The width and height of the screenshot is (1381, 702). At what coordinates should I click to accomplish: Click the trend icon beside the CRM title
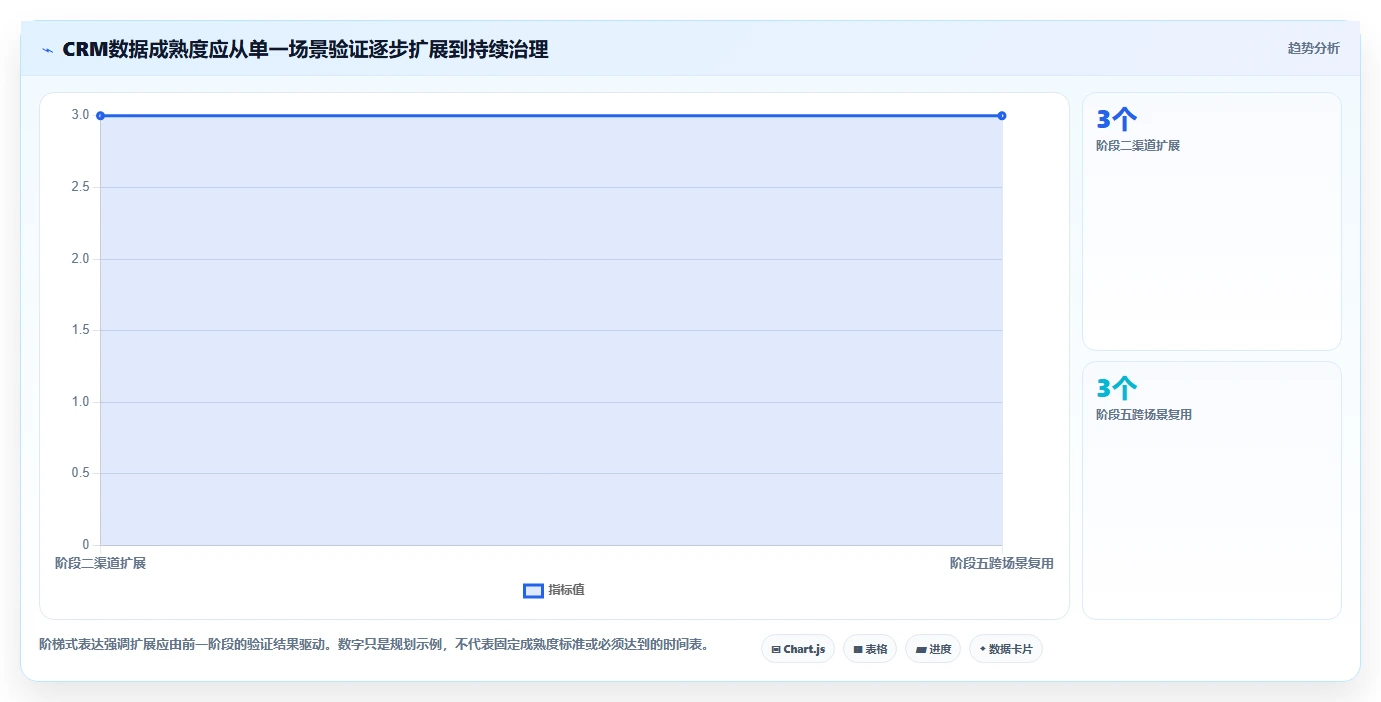47,50
